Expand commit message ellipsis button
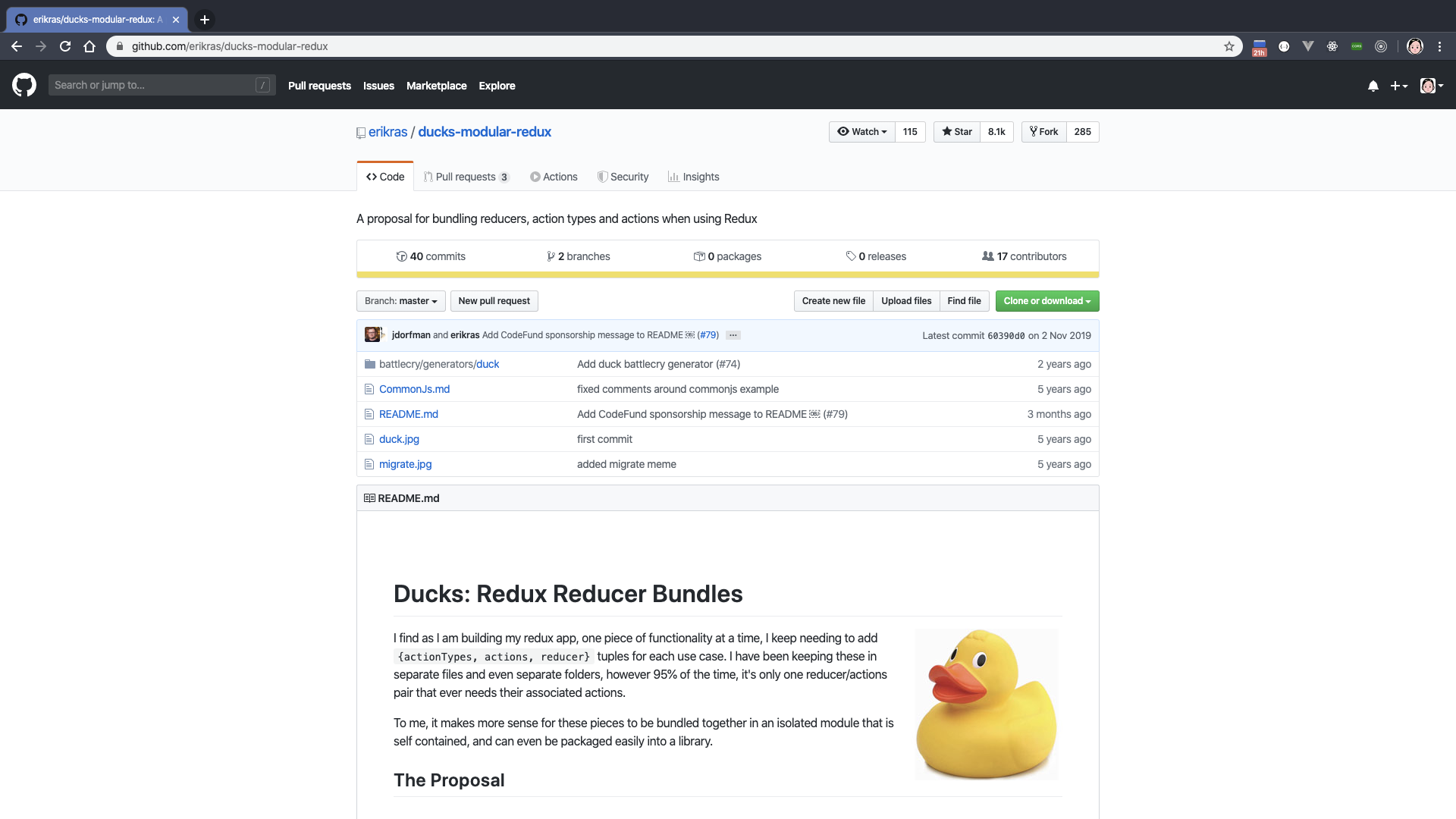The image size is (1456, 819). pos(733,335)
